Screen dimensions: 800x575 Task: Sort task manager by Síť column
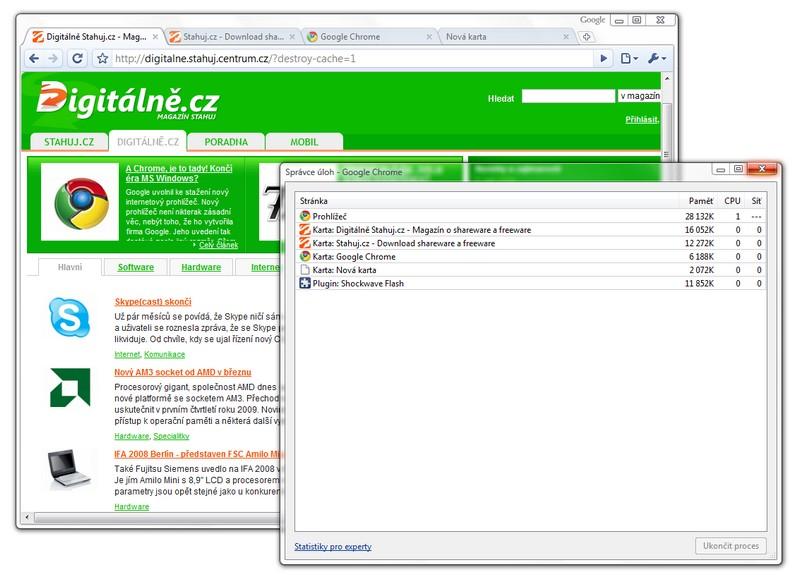coord(756,201)
